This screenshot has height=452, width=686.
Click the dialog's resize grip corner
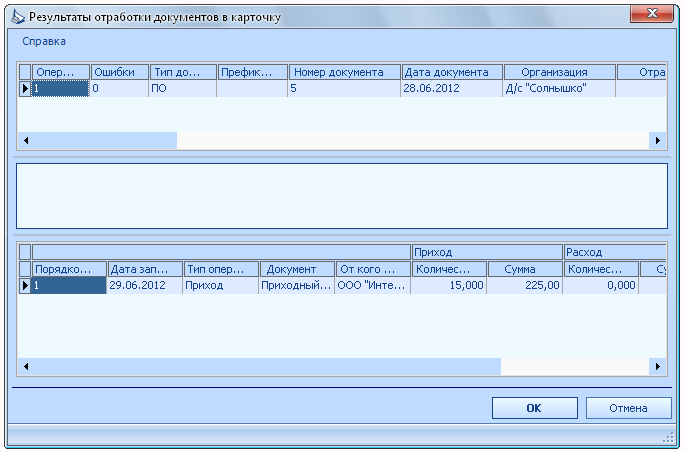tap(668, 438)
